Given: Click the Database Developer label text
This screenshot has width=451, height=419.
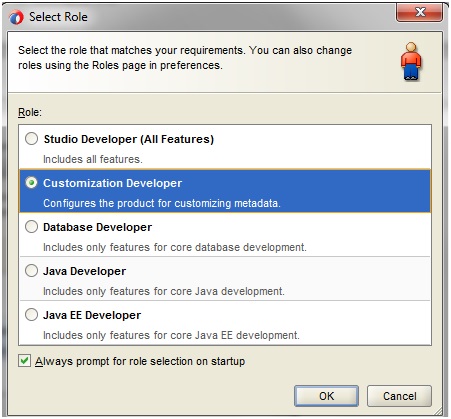Looking at the screenshot, I should pyautogui.click(x=97, y=227).
